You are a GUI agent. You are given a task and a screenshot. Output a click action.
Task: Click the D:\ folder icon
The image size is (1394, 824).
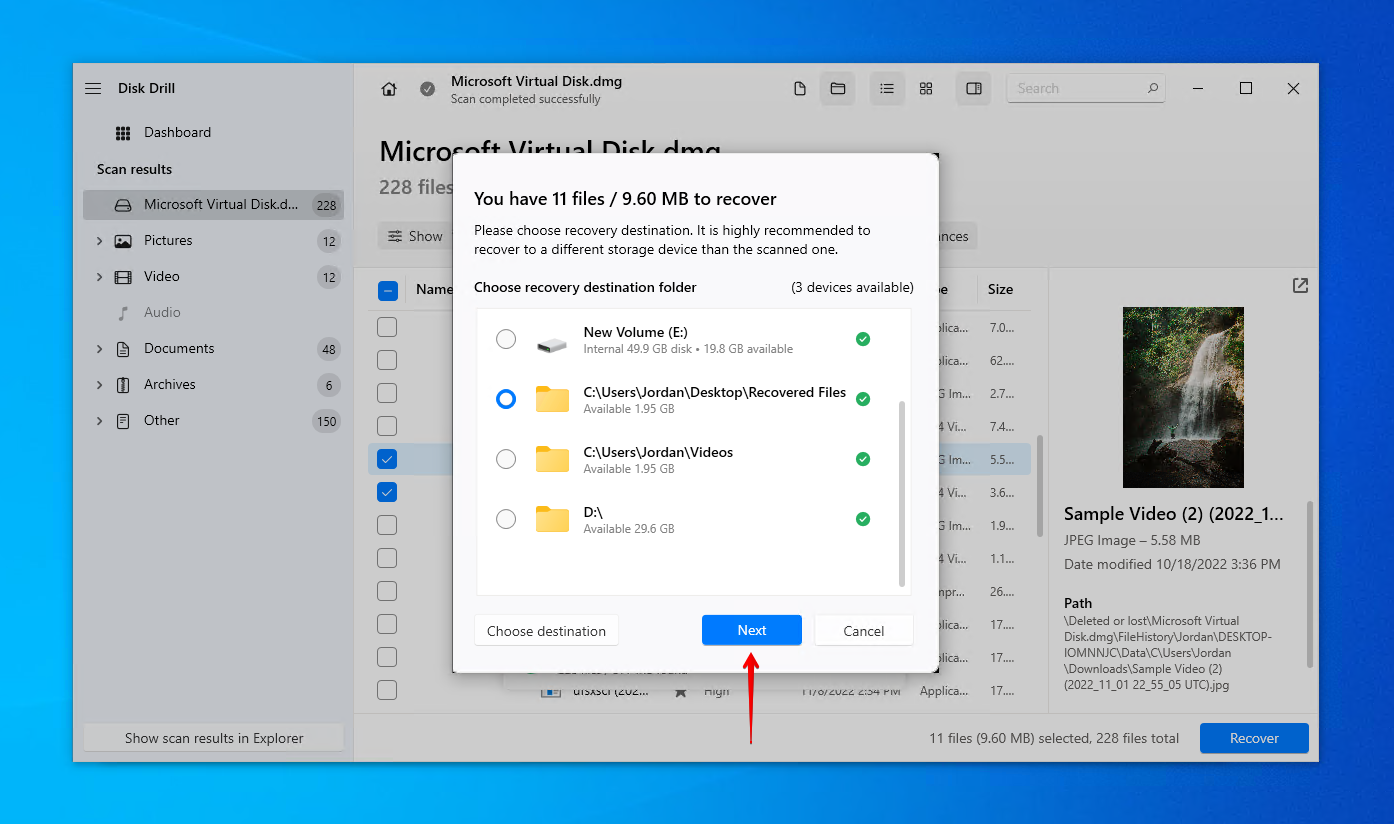(552, 519)
